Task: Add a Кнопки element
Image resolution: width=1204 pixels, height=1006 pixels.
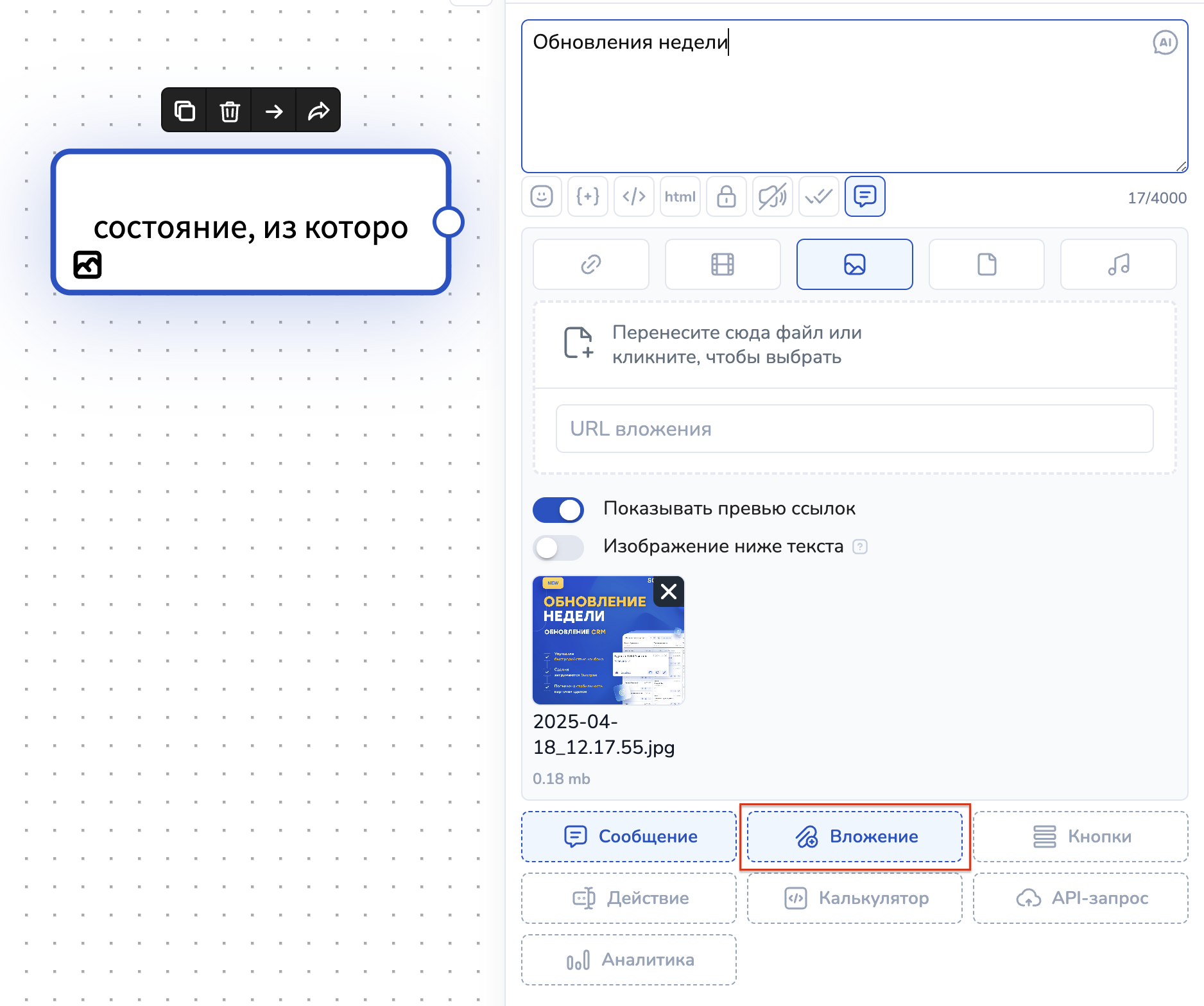Action: point(1081,837)
